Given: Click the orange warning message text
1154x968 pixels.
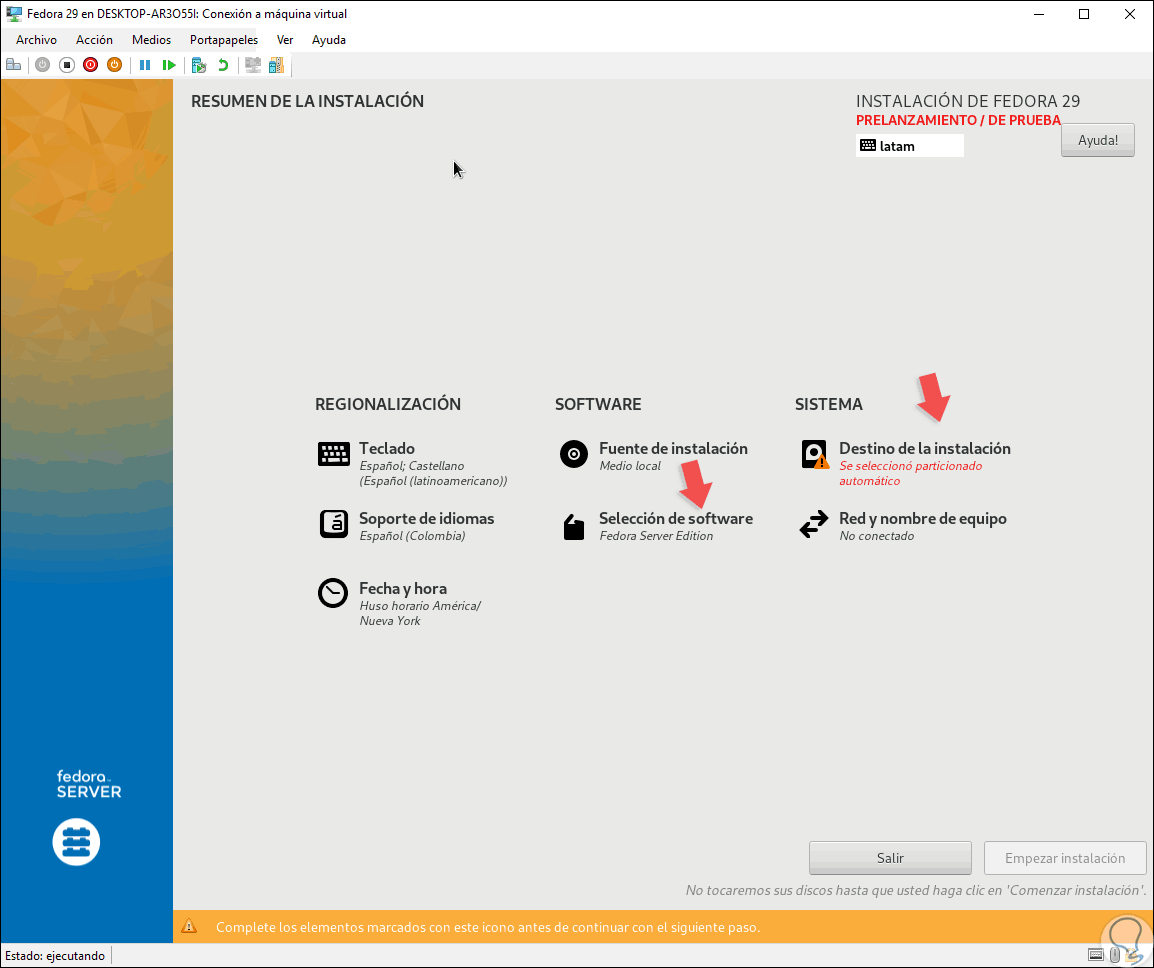Looking at the screenshot, I should [488, 928].
